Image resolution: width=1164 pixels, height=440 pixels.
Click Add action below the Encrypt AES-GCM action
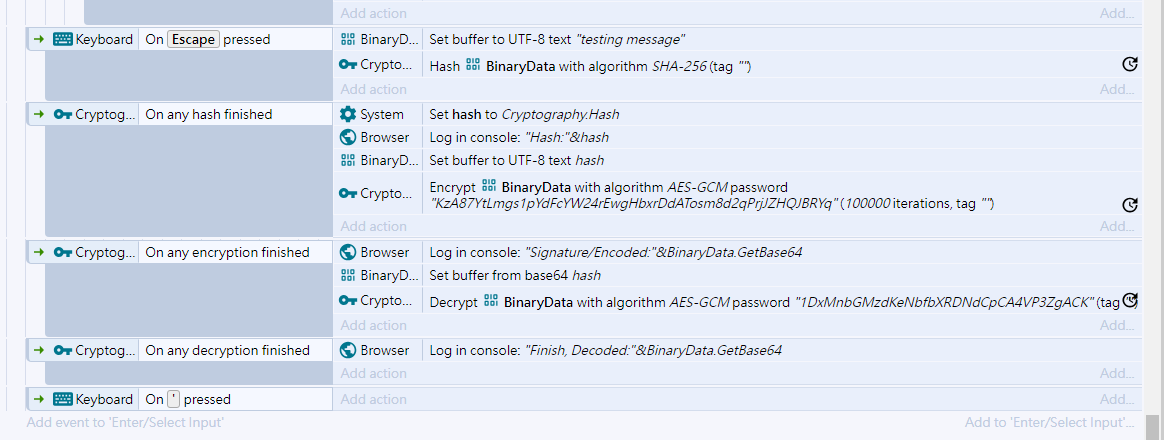(373, 226)
